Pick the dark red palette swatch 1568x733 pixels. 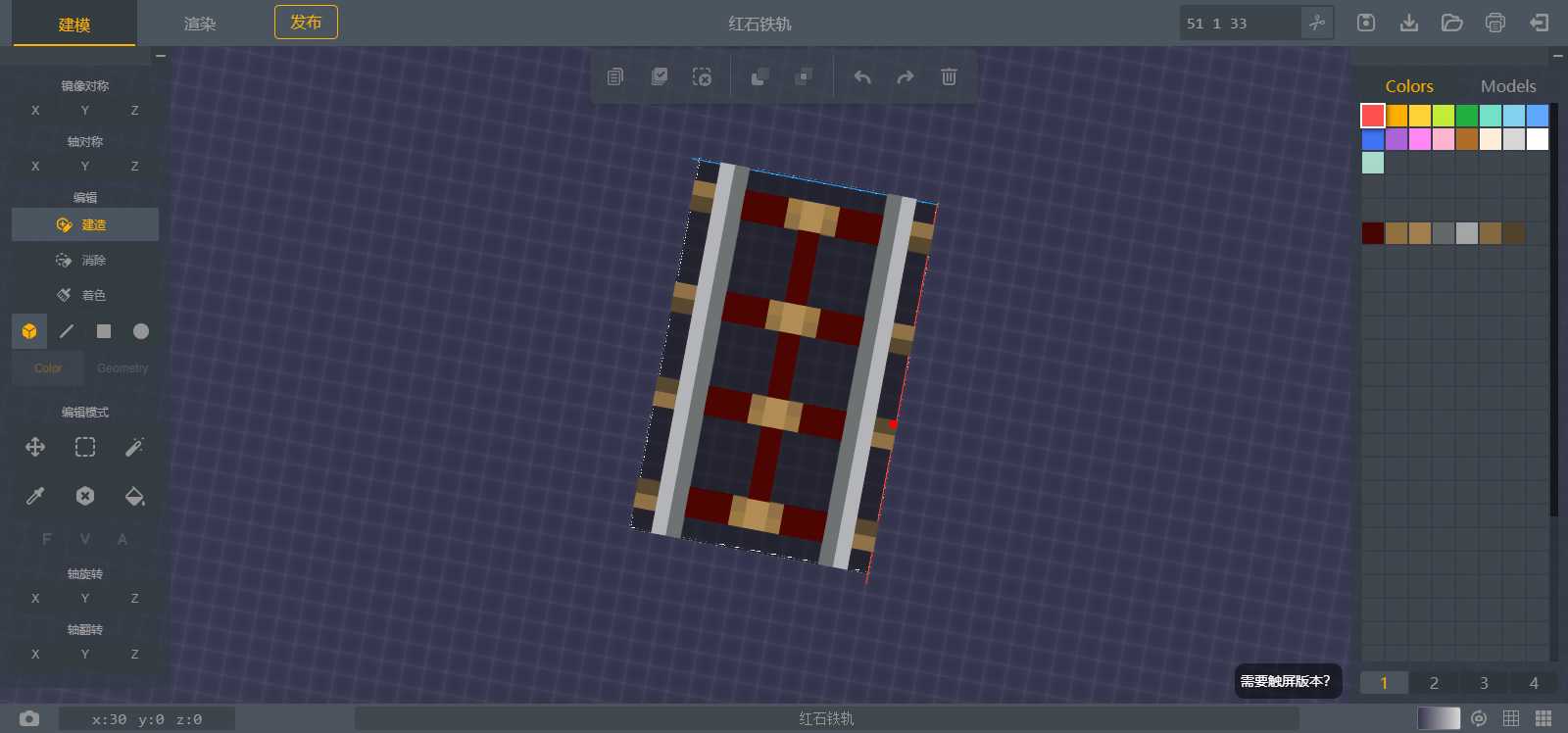pyautogui.click(x=1373, y=233)
